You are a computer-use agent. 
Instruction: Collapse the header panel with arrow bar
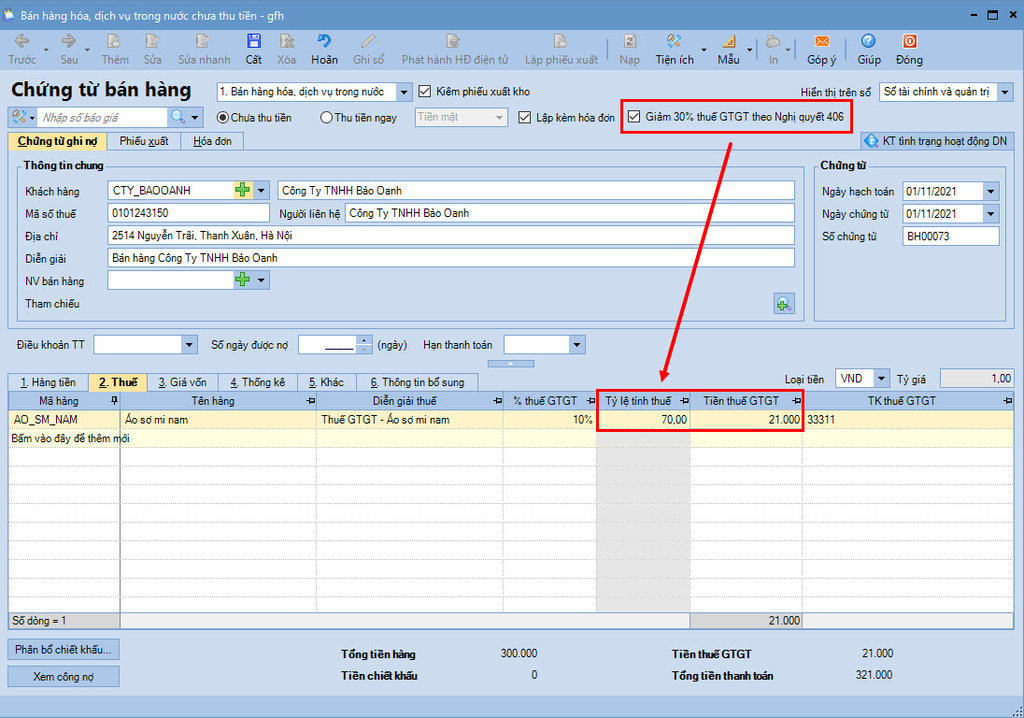[511, 363]
